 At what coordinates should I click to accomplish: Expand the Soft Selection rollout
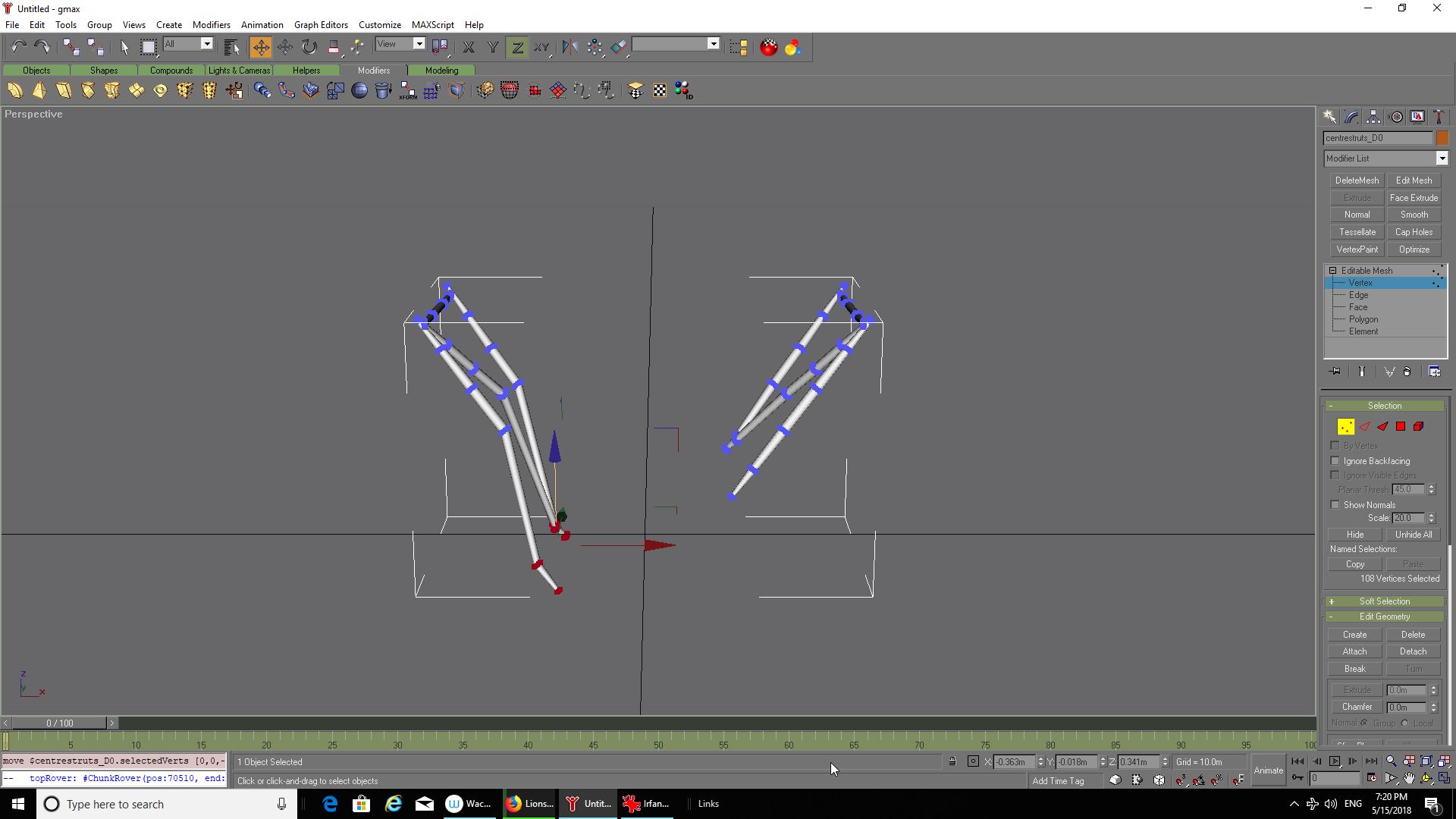[1384, 601]
